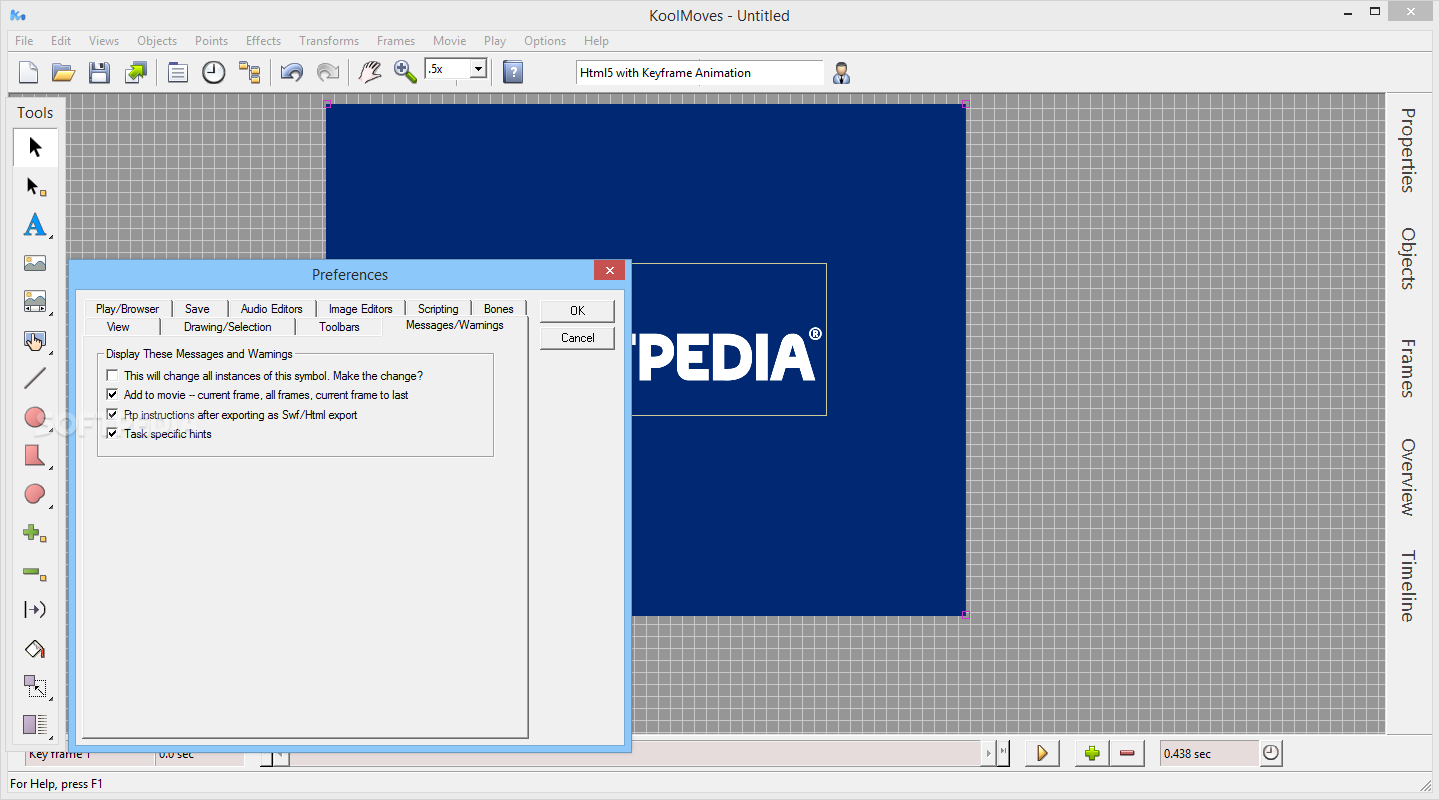Open the Drawing/Selection tab
The width and height of the screenshot is (1440, 800).
(228, 327)
